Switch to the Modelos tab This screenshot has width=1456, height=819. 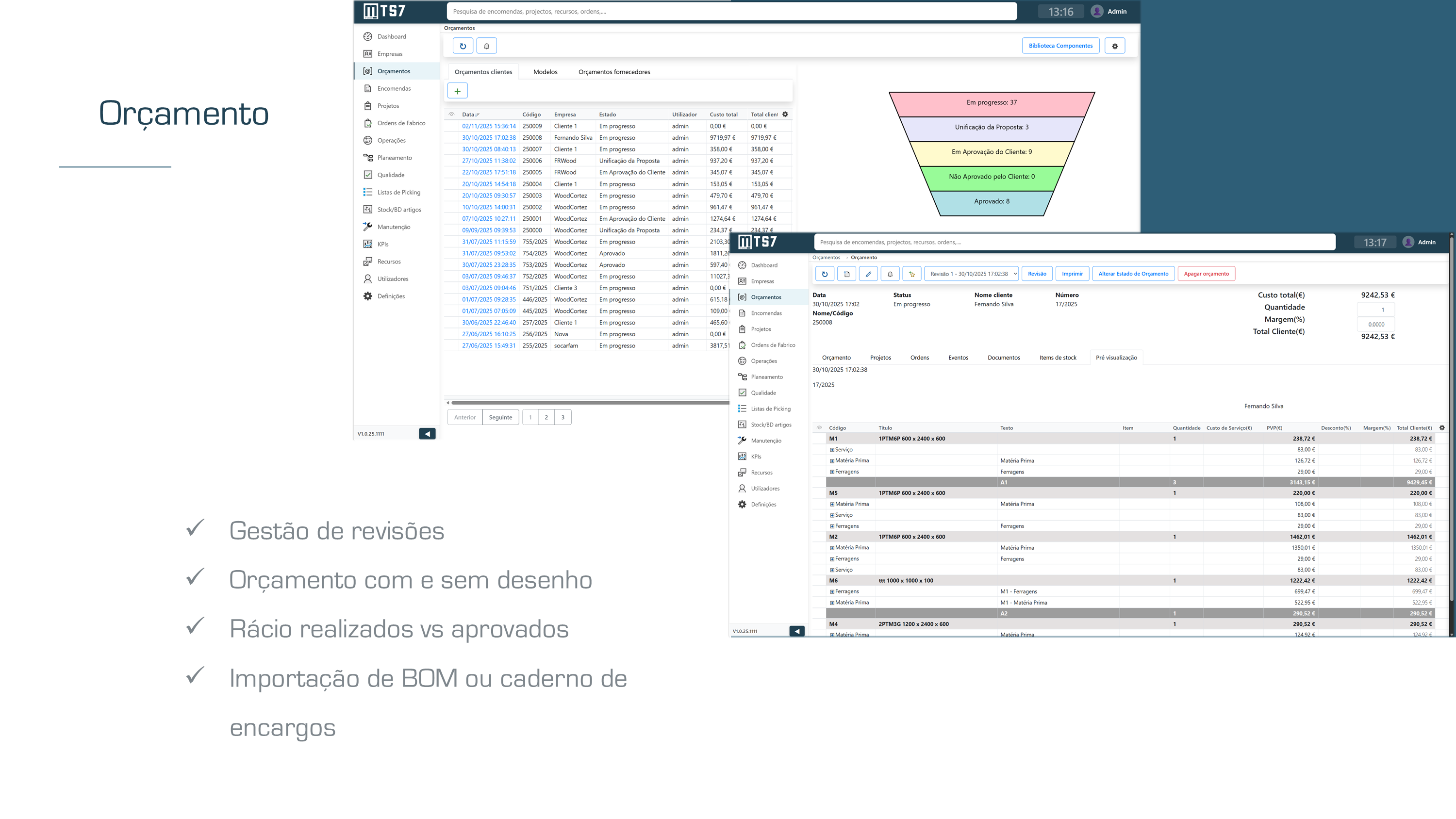545,72
